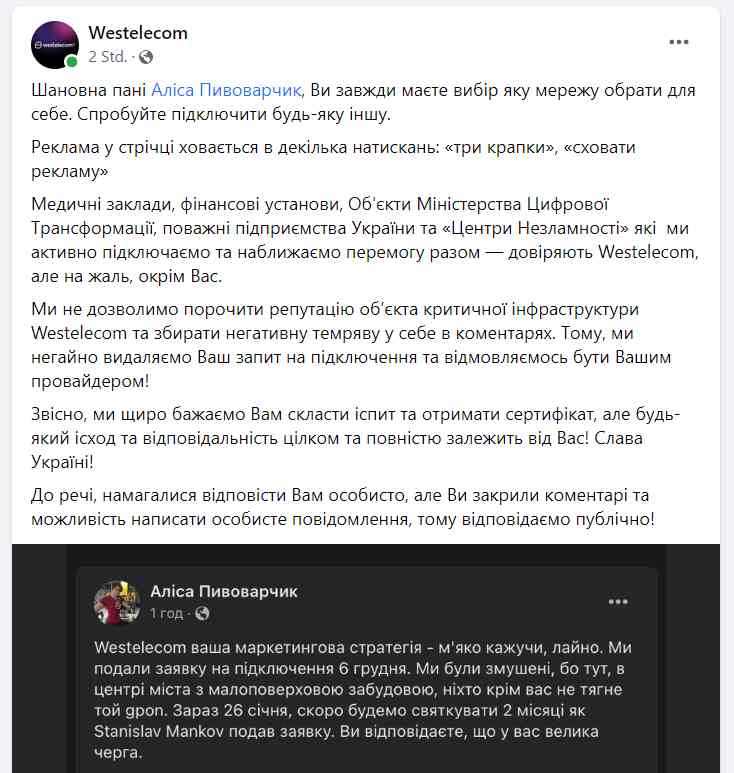Image resolution: width=734 pixels, height=773 pixels.
Task: Open the post options three-dots menu
Action: pos(679,42)
